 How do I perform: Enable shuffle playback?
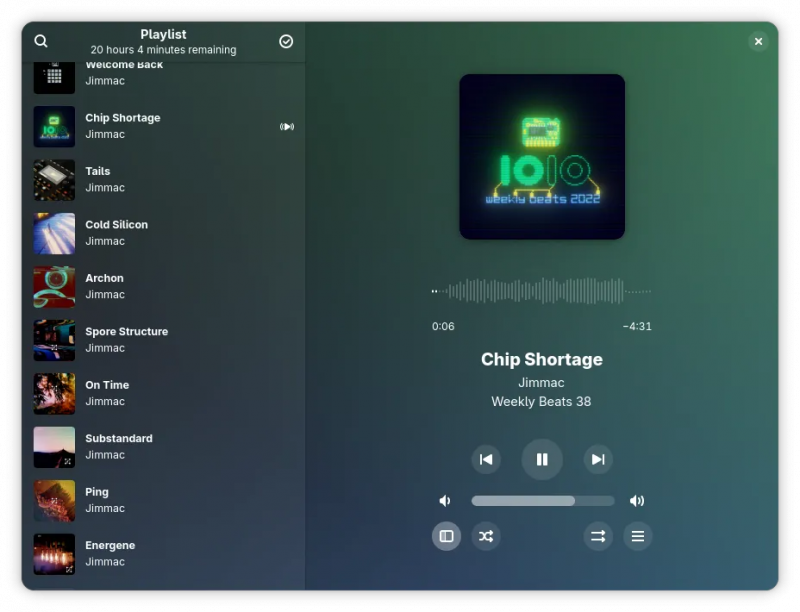coord(486,536)
